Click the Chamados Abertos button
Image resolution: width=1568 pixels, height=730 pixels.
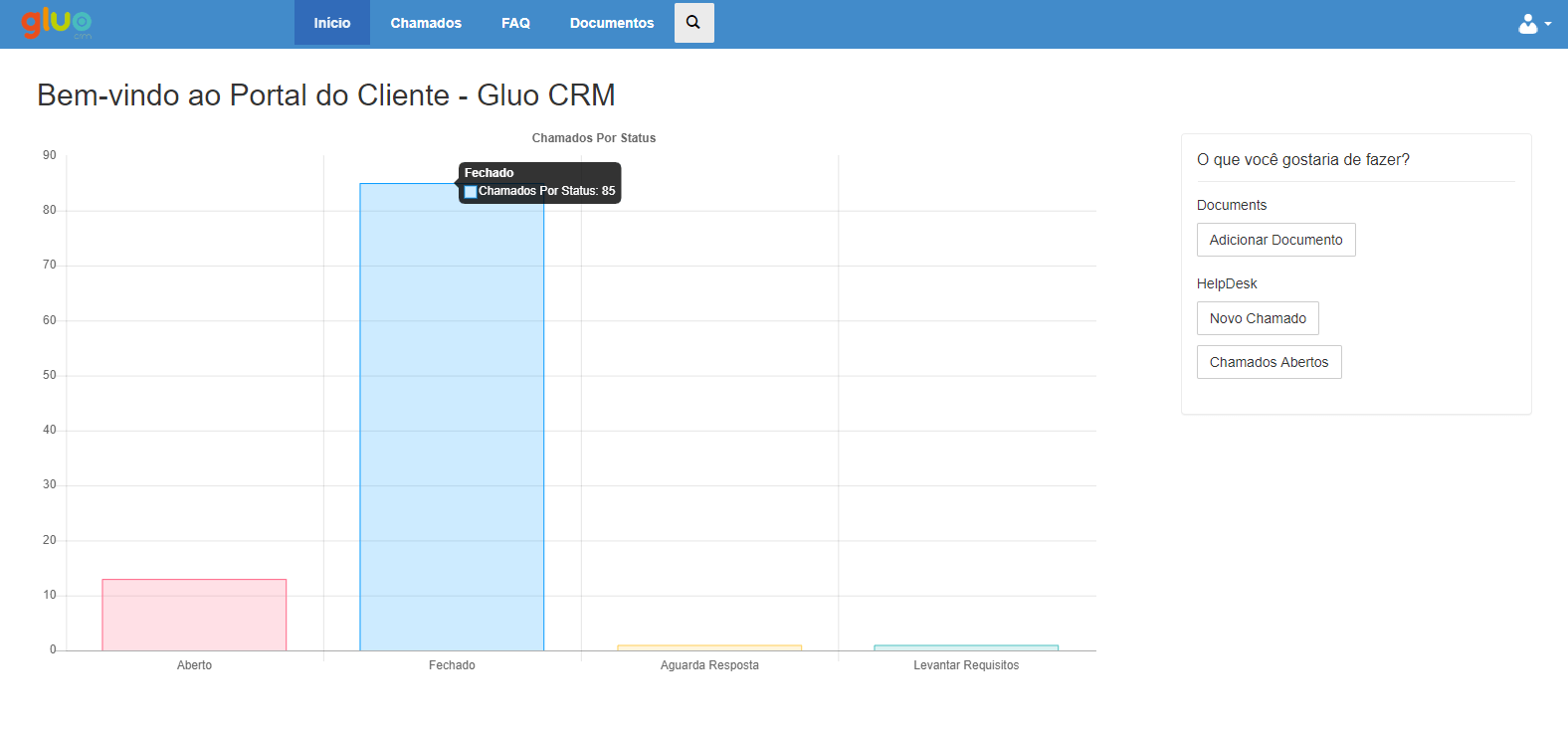(x=1269, y=362)
